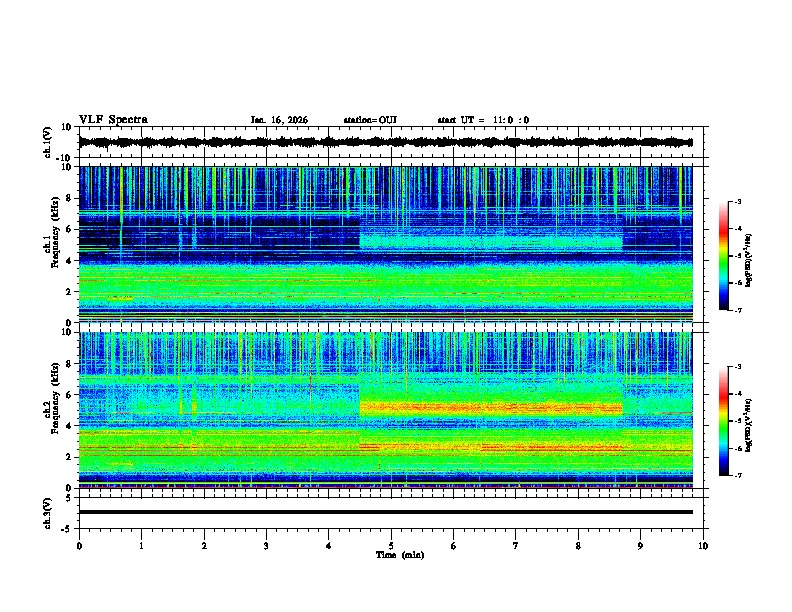The image size is (792, 612).
Task: Click the ch.3 flat voltage trace
Action: coord(385,512)
